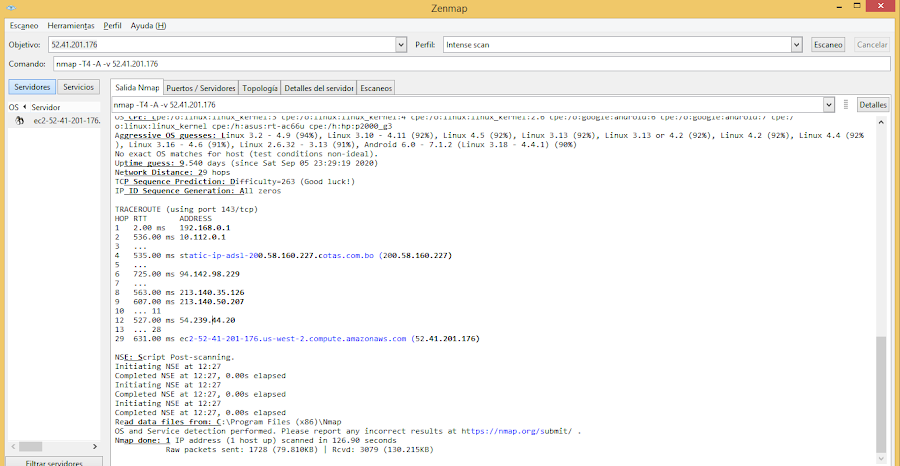Select the Servidores toggle button
This screenshot has width=900, height=466.
[32, 87]
